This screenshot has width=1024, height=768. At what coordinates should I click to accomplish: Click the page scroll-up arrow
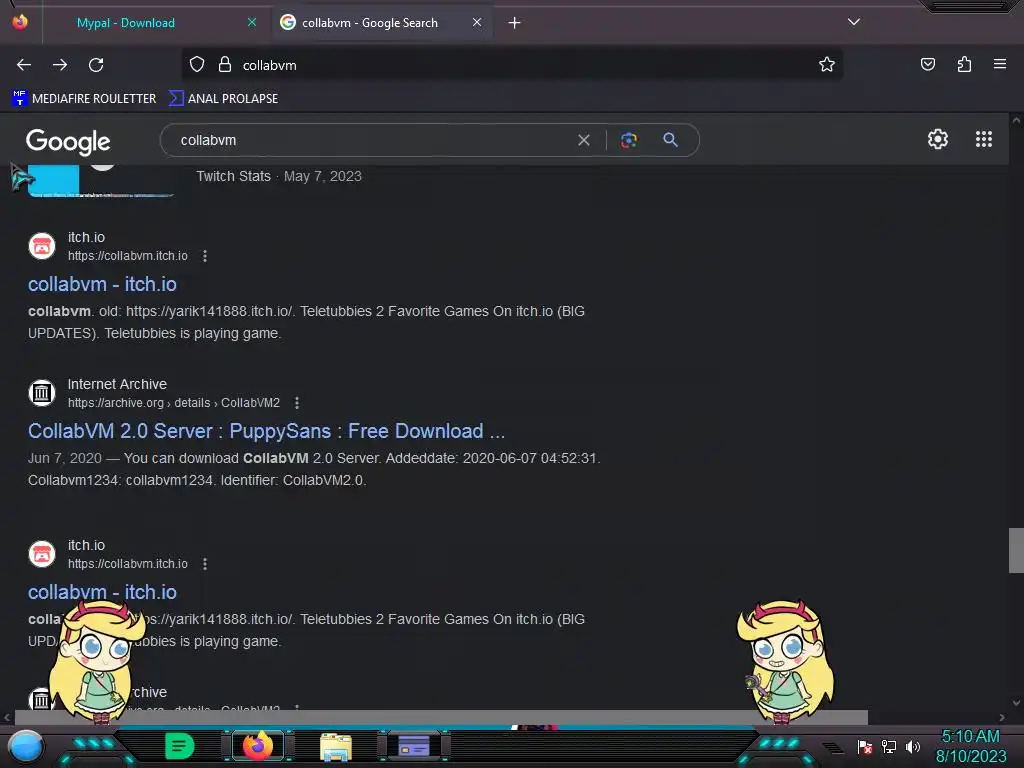coord(1016,121)
